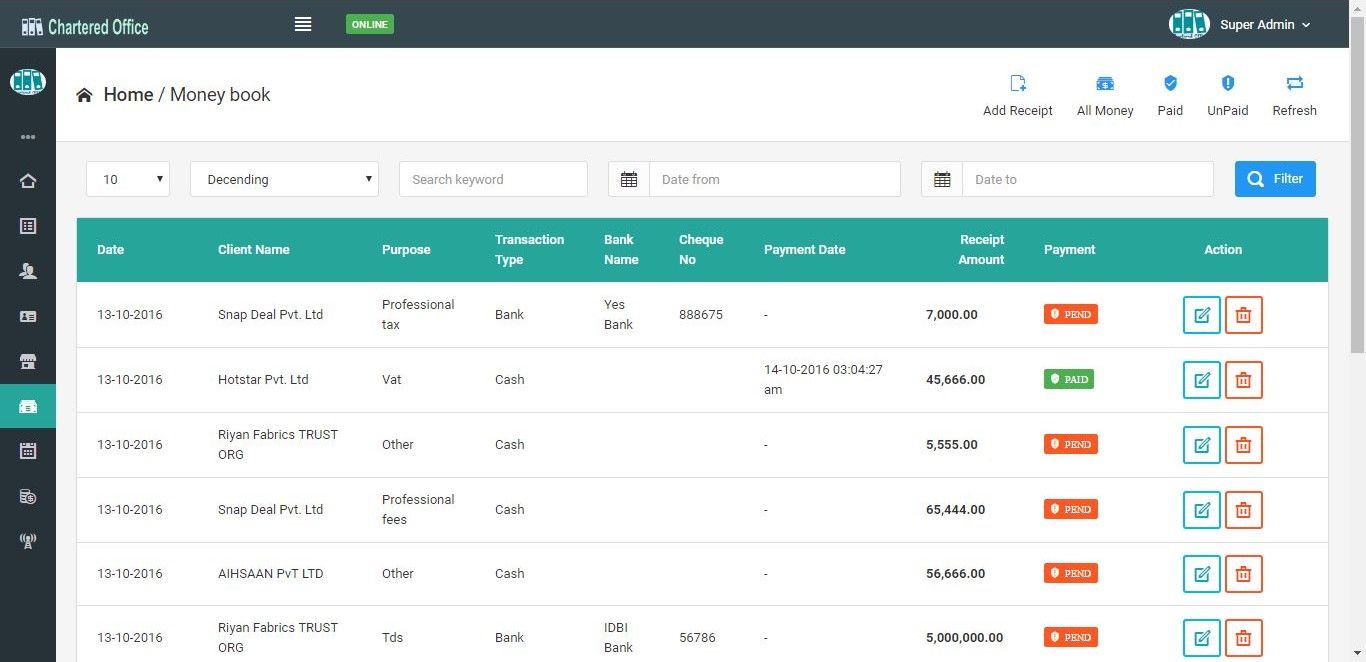Open All Money view
Screen dimensions: 1366x662
1105,84
